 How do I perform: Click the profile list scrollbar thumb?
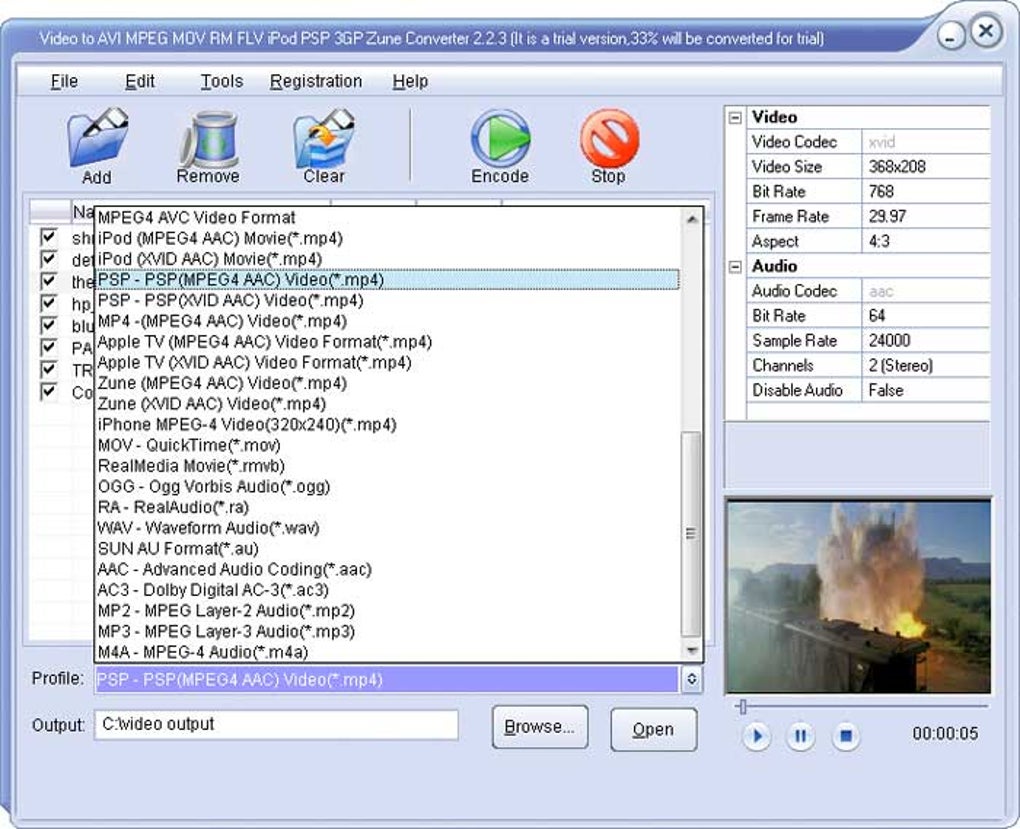[x=691, y=534]
